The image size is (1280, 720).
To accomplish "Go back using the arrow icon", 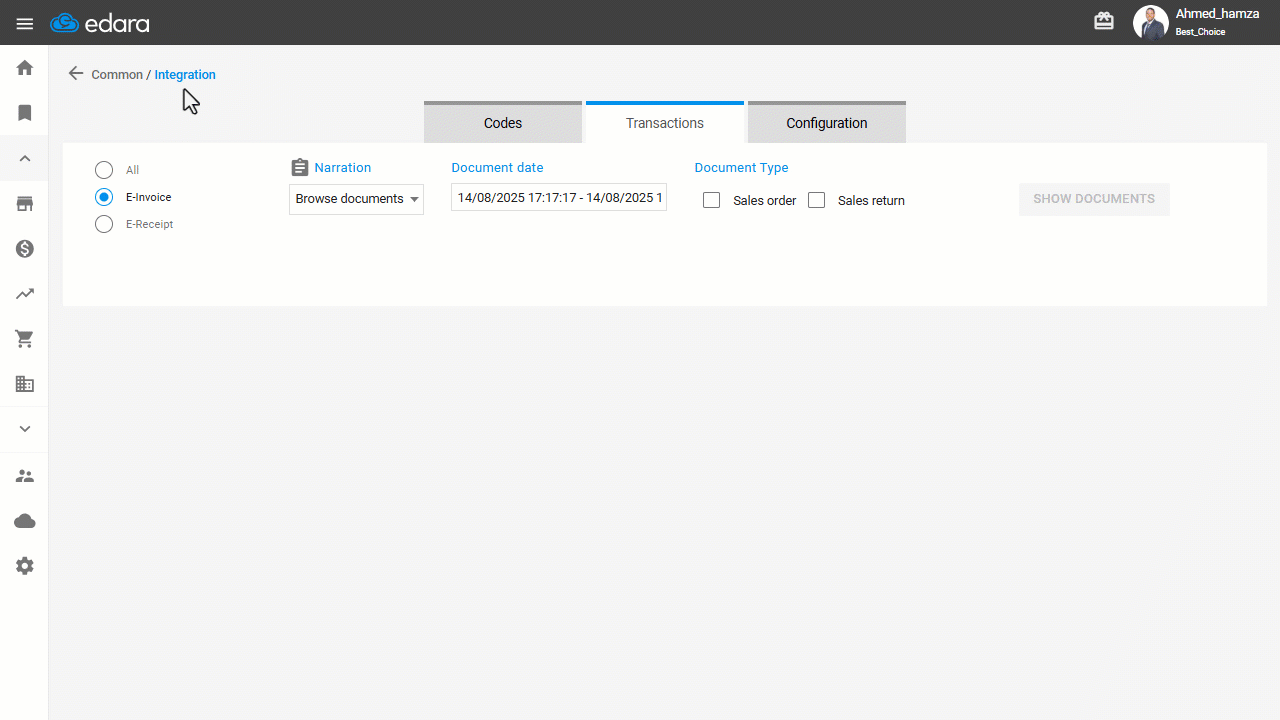I will (x=76, y=73).
